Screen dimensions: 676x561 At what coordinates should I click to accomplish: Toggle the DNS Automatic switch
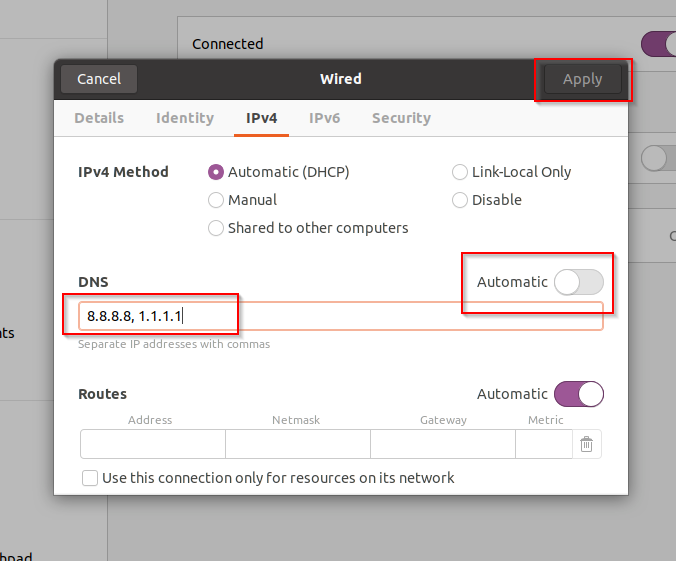pyautogui.click(x=579, y=282)
